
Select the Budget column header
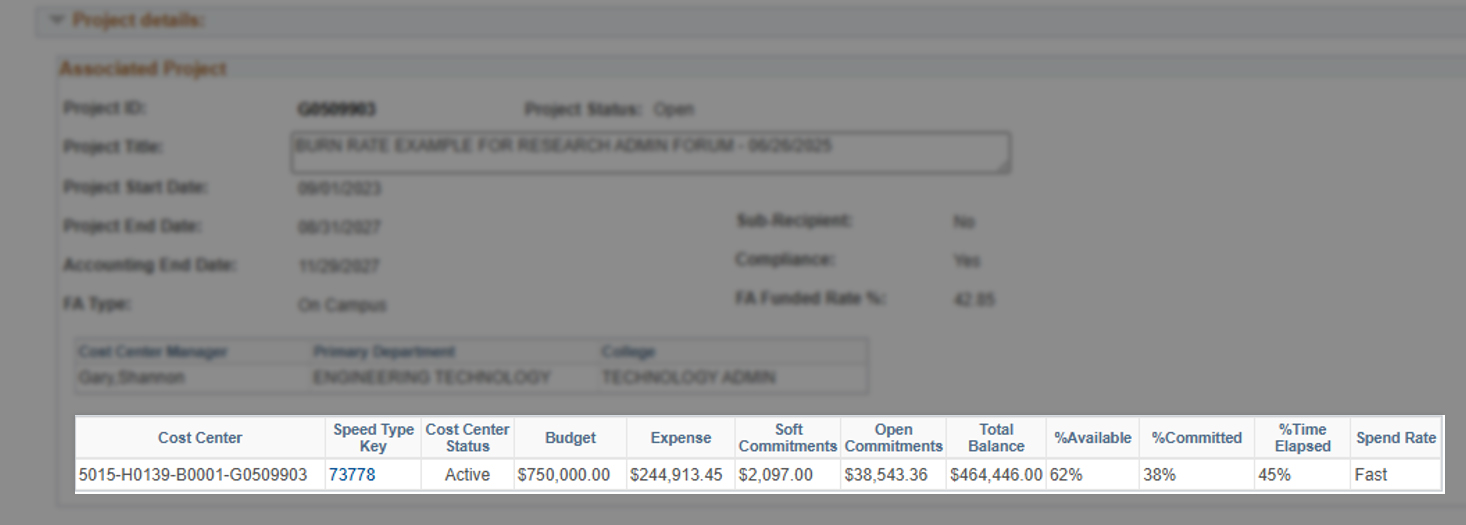(570, 438)
